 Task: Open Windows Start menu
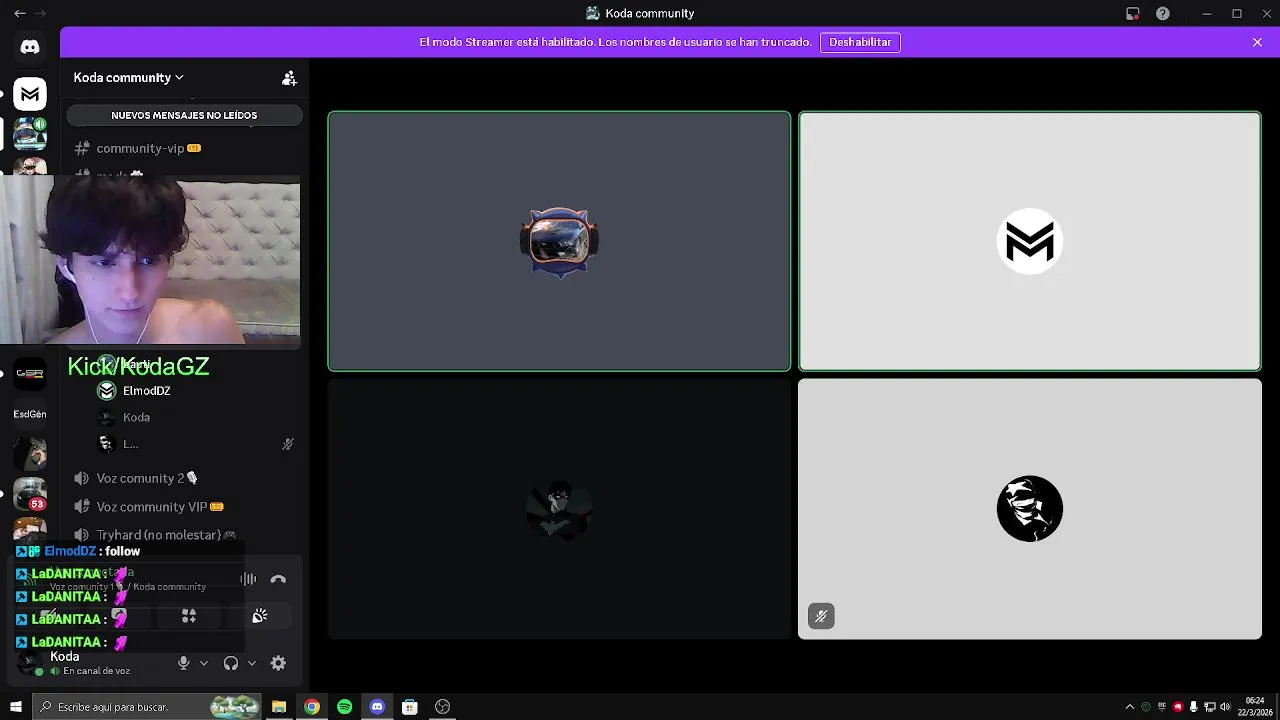pos(16,707)
